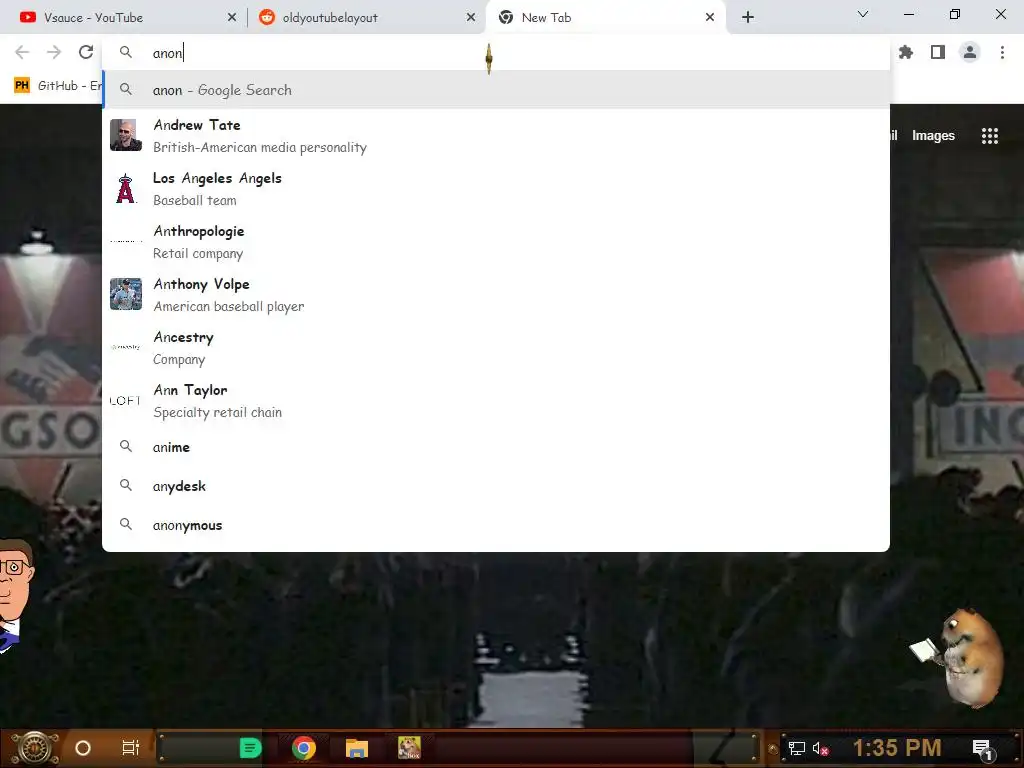Open Cortana circle in the taskbar
This screenshot has height=768, width=1024.
(x=83, y=748)
